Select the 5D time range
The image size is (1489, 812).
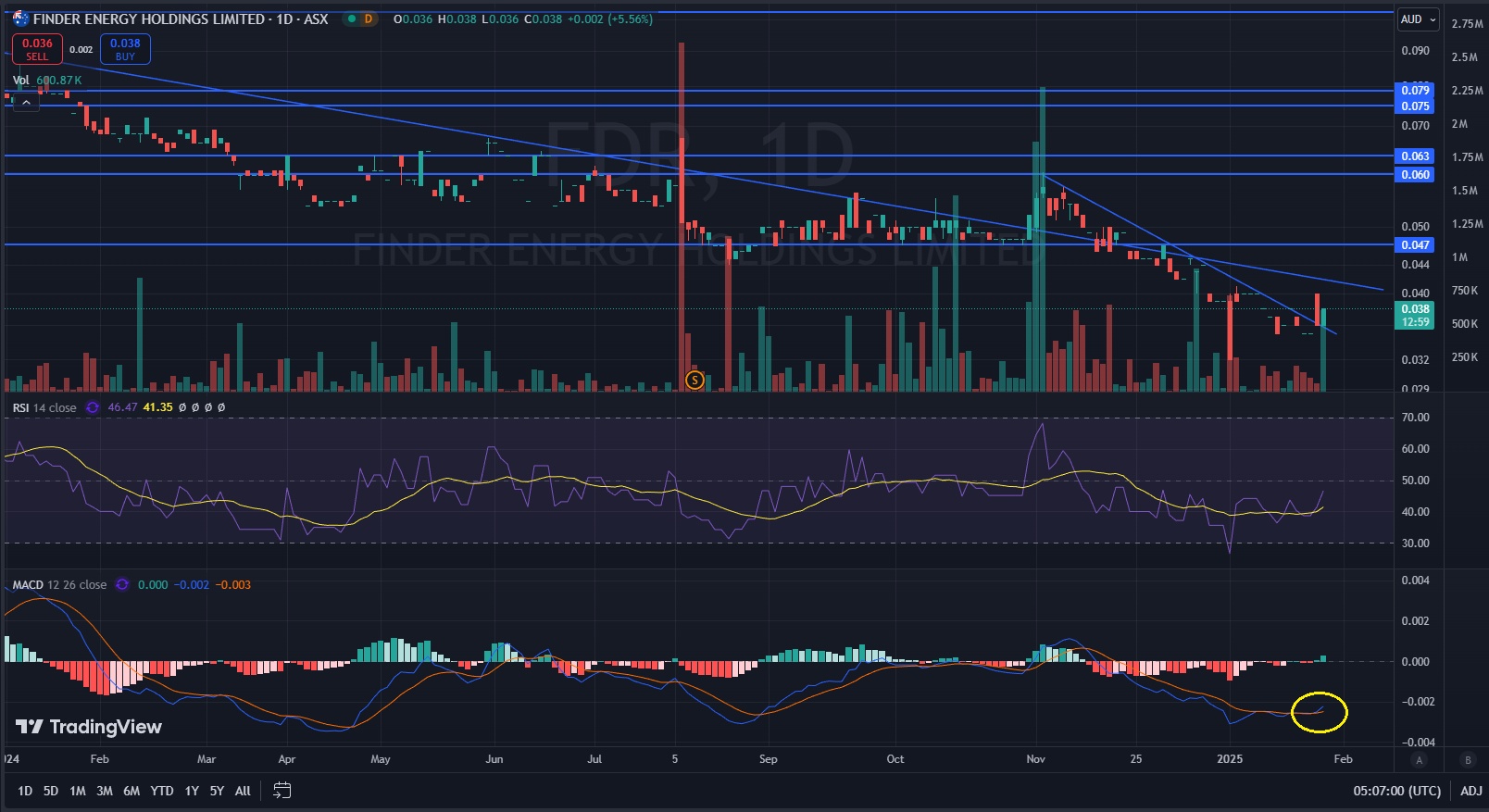point(51,791)
